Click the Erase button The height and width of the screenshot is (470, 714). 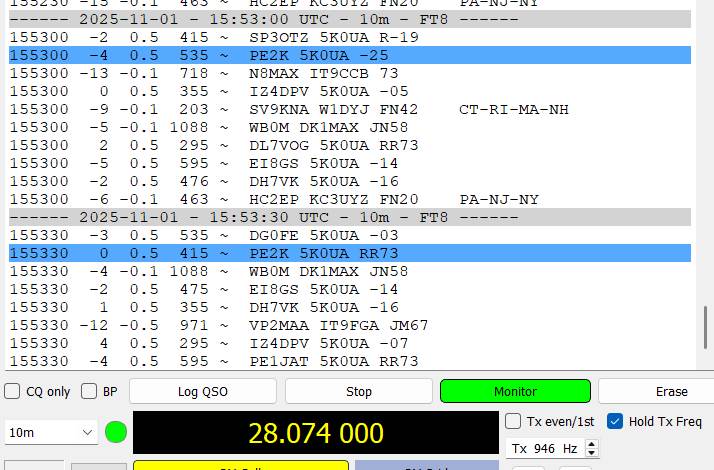point(670,392)
